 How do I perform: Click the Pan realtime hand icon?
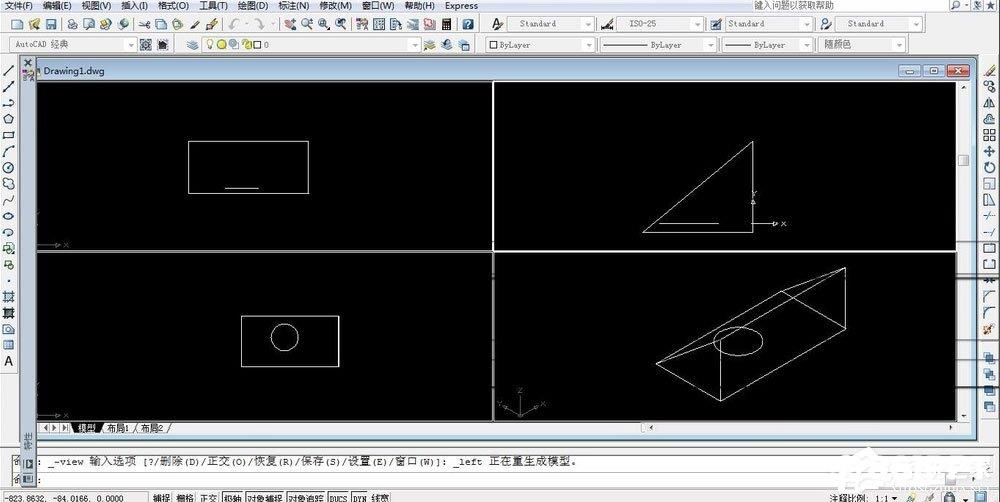[x=290, y=24]
